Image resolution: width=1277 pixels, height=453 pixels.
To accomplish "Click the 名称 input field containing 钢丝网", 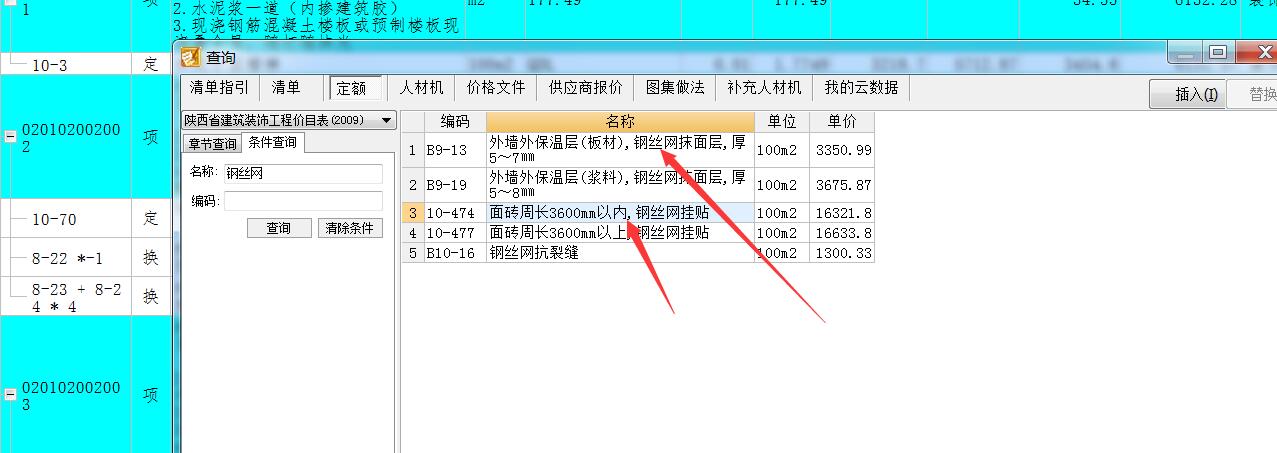I will [303, 173].
